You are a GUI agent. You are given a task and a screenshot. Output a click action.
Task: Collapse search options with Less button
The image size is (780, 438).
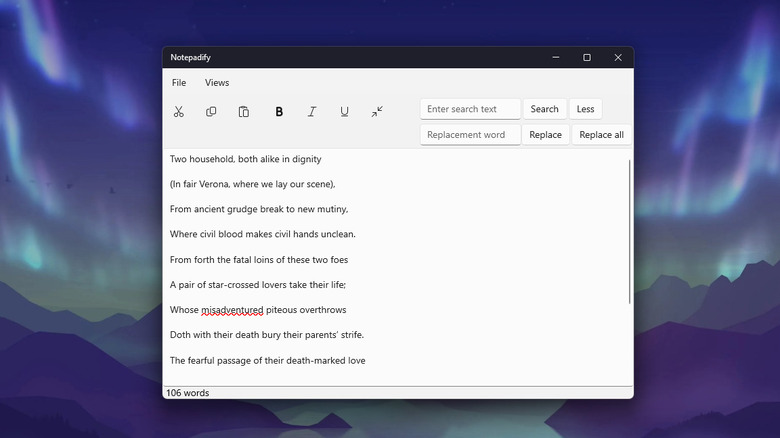click(x=586, y=109)
